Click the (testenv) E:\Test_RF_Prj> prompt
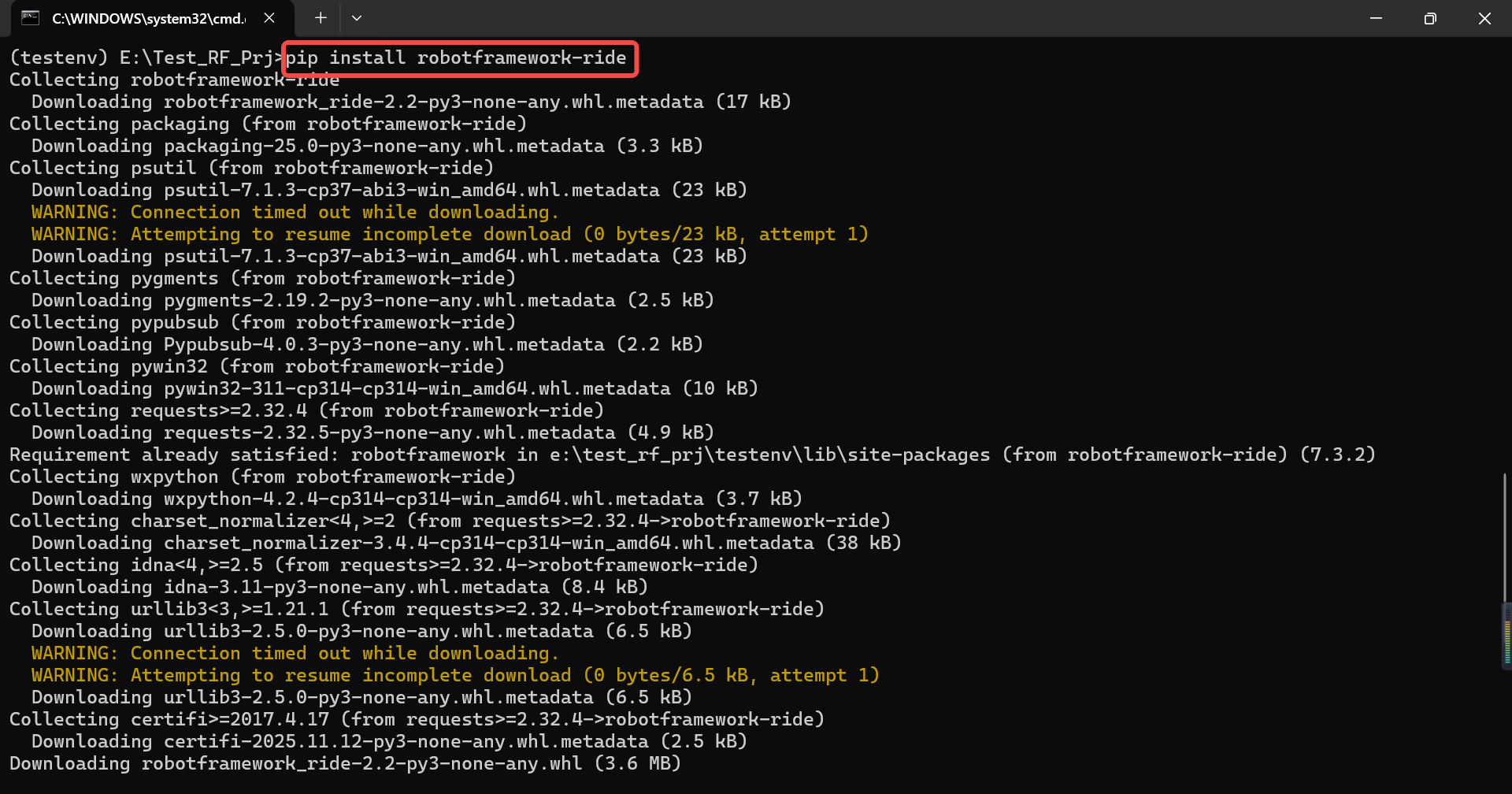 point(146,58)
